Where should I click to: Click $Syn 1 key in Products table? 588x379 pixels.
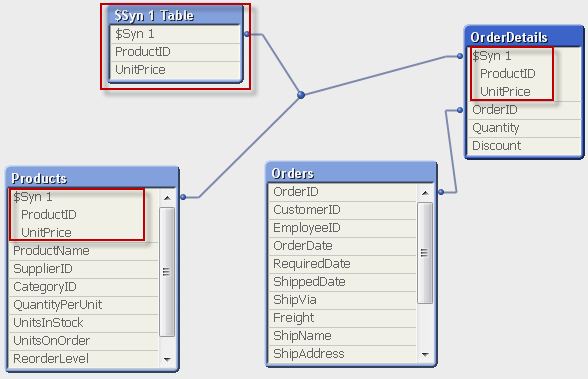coord(84,197)
